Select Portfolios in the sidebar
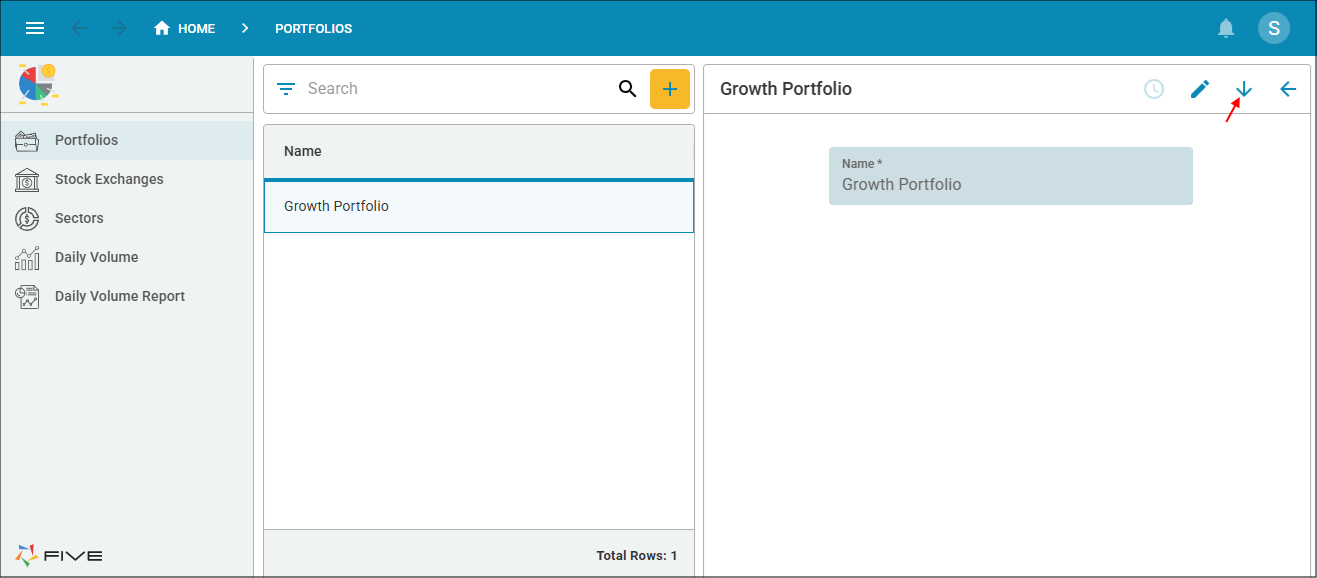1317x578 pixels. click(86, 140)
